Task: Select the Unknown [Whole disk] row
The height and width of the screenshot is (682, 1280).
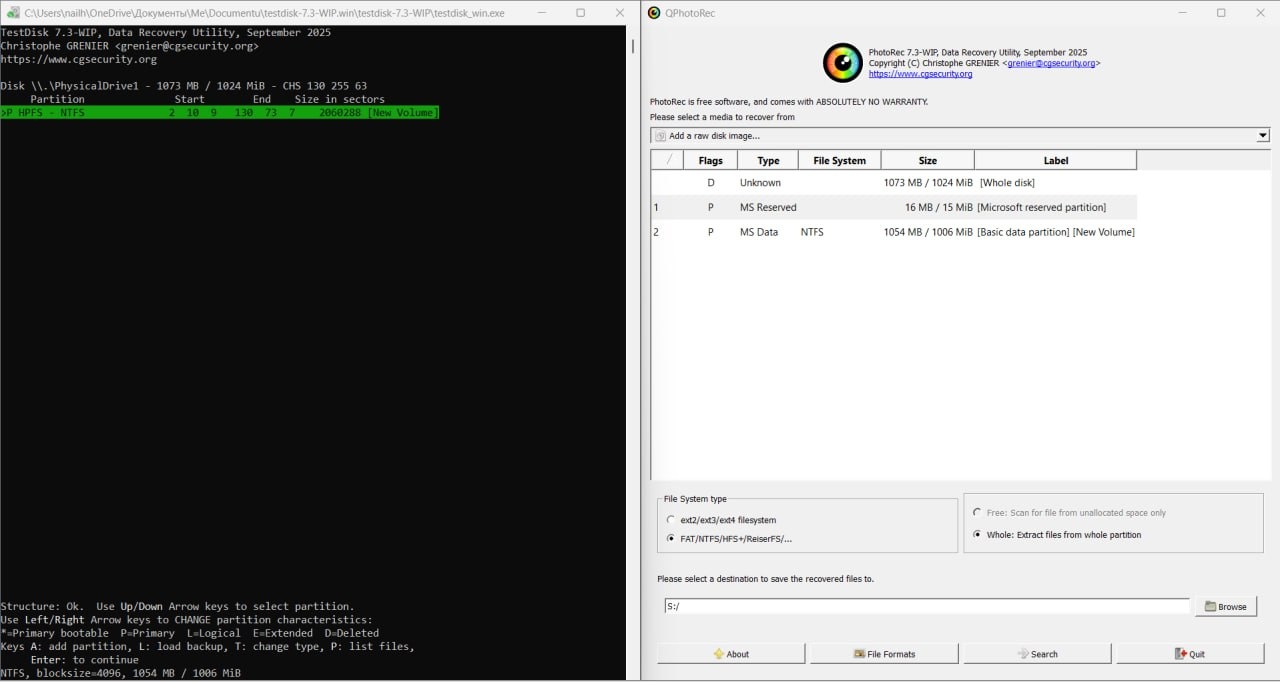Action: pyautogui.click(x=894, y=183)
